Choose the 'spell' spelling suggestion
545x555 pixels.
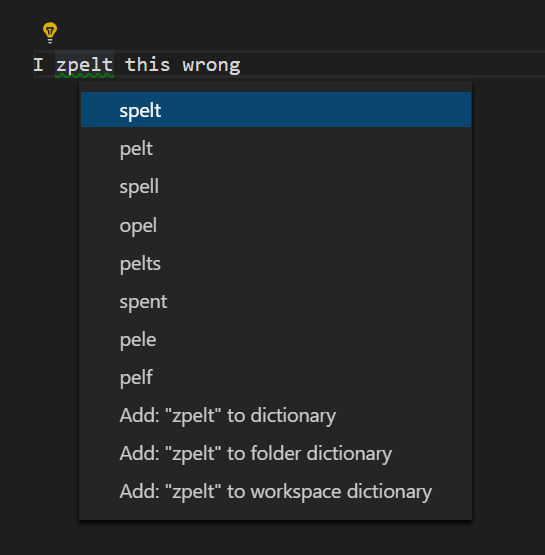(276, 186)
